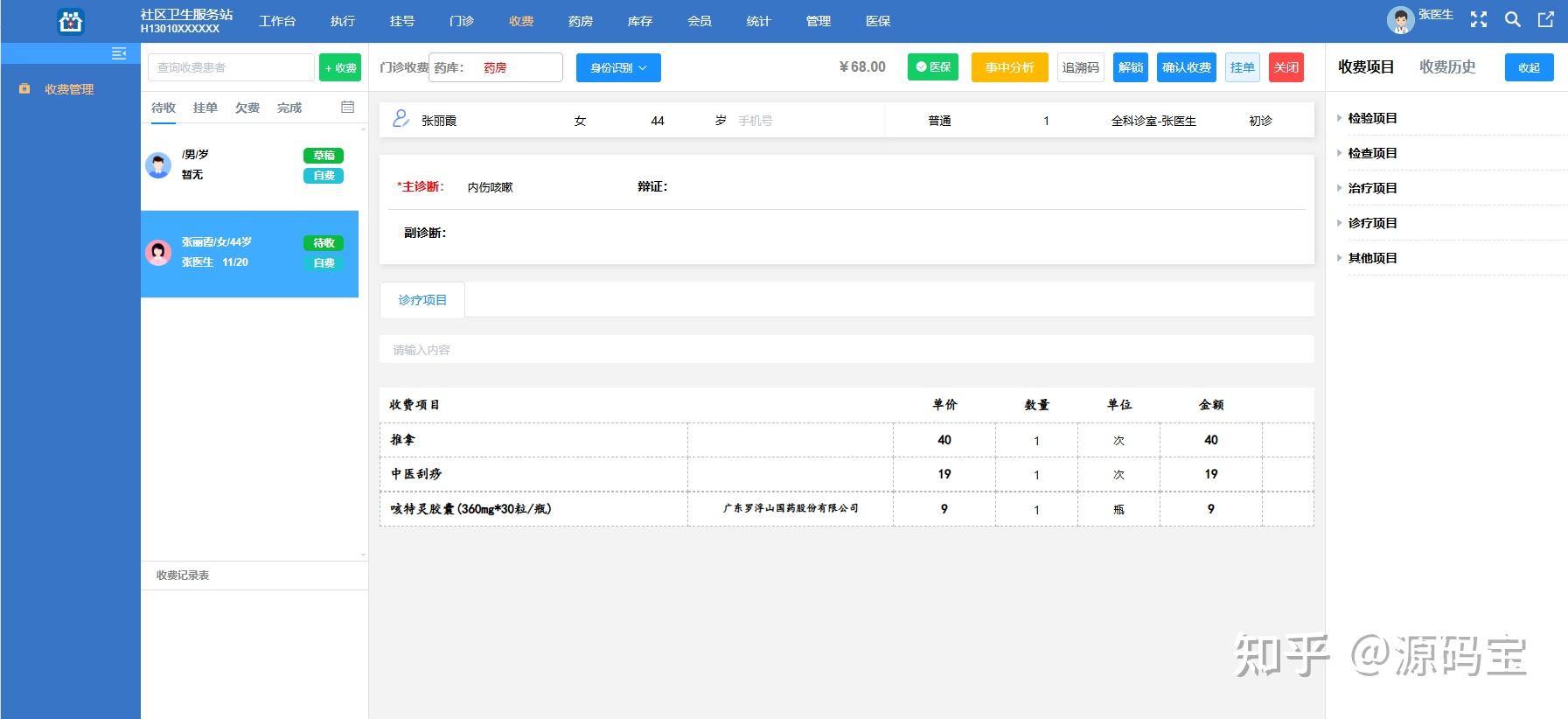Click the 收费管理 sidebar icon
1568x719 pixels.
[24, 88]
